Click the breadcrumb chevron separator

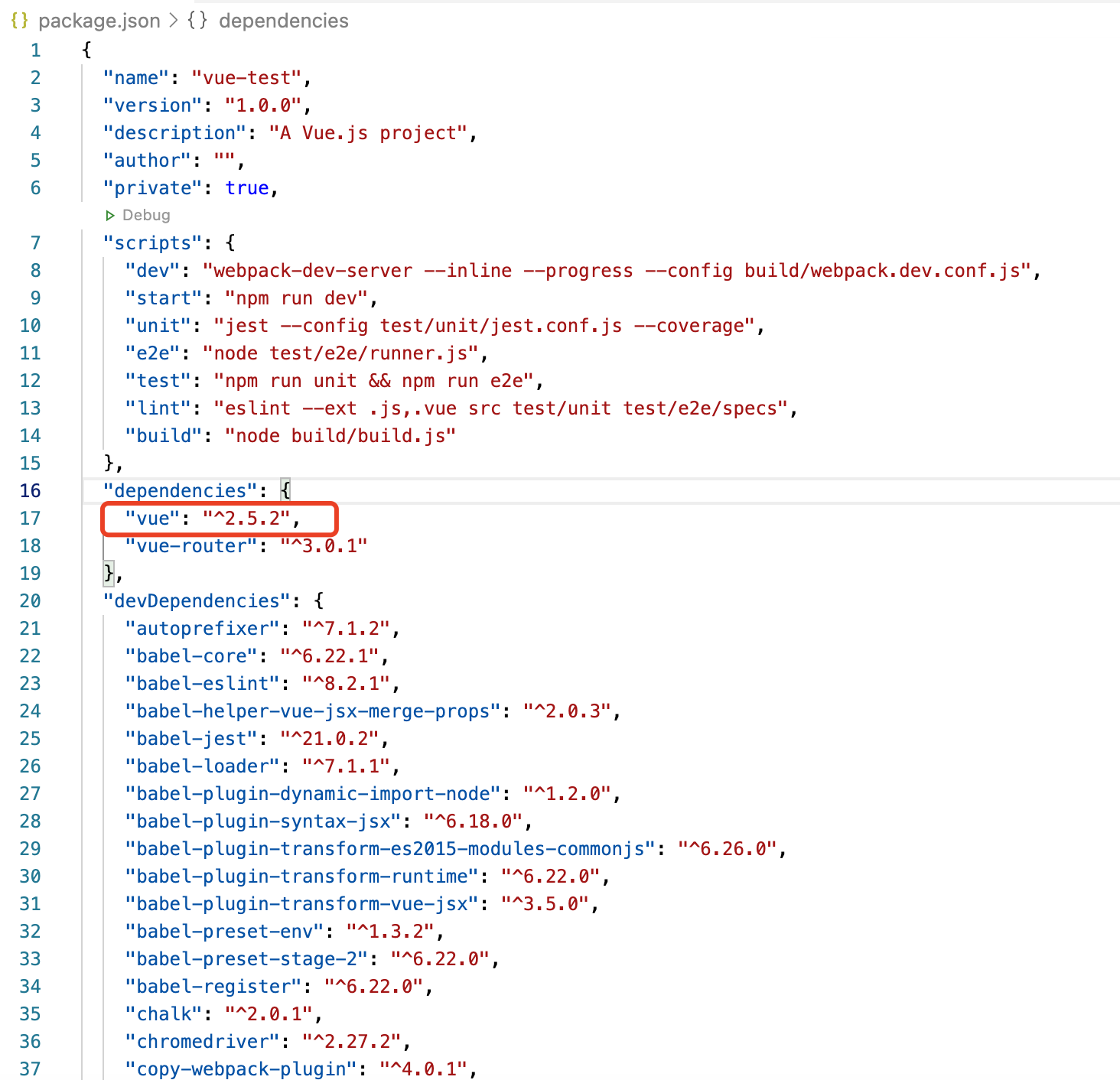click(173, 21)
